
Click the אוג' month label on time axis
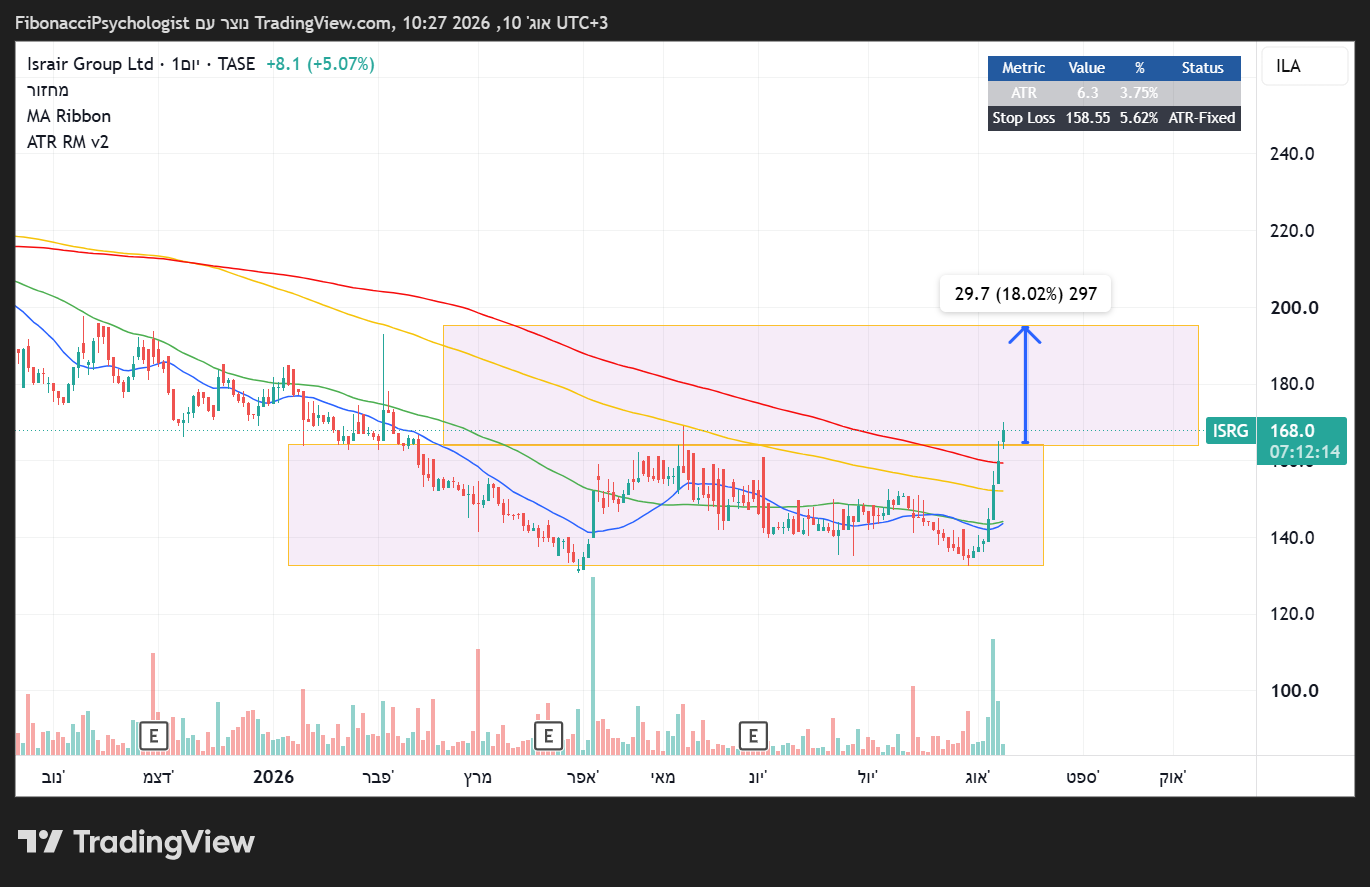pos(980,777)
